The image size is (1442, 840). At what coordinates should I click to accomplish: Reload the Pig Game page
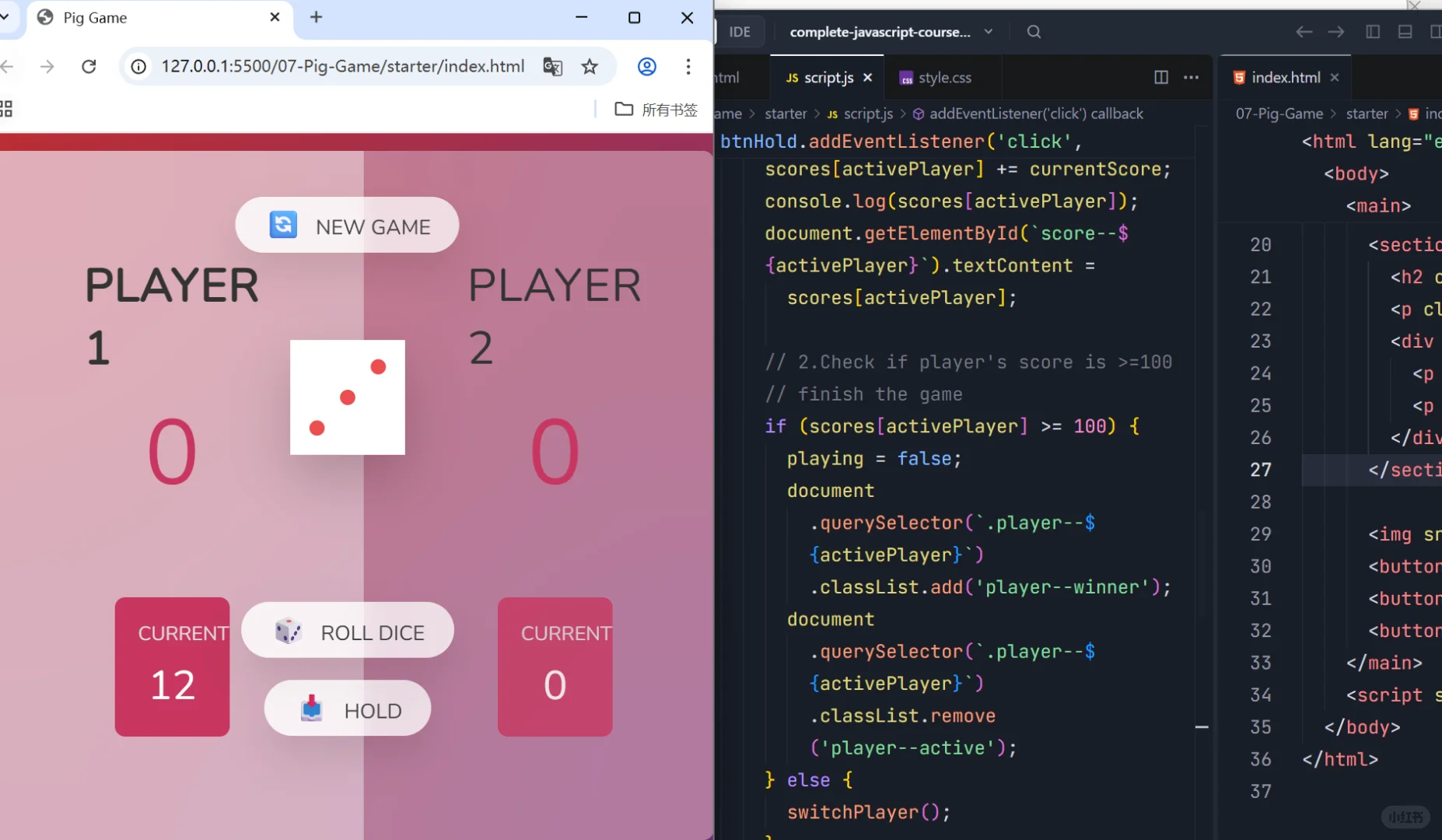88,66
